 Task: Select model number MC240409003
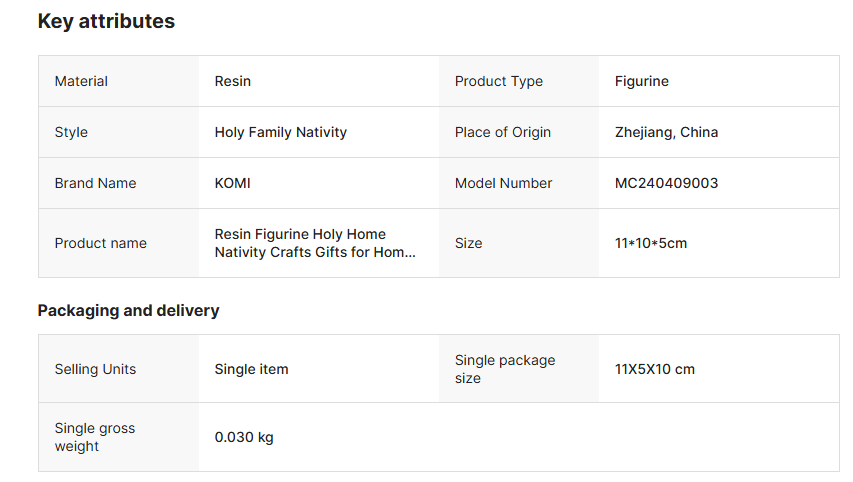click(666, 183)
